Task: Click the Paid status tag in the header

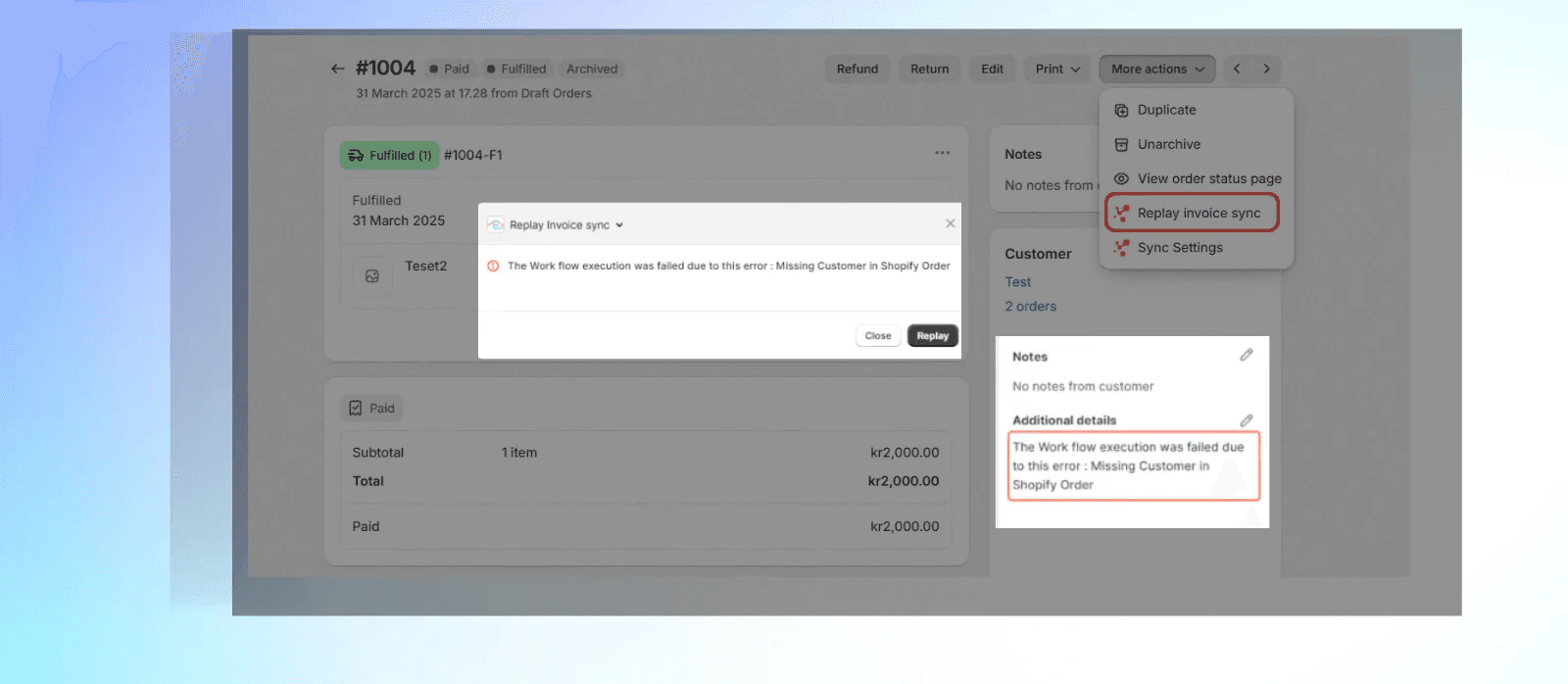Action: coord(449,69)
